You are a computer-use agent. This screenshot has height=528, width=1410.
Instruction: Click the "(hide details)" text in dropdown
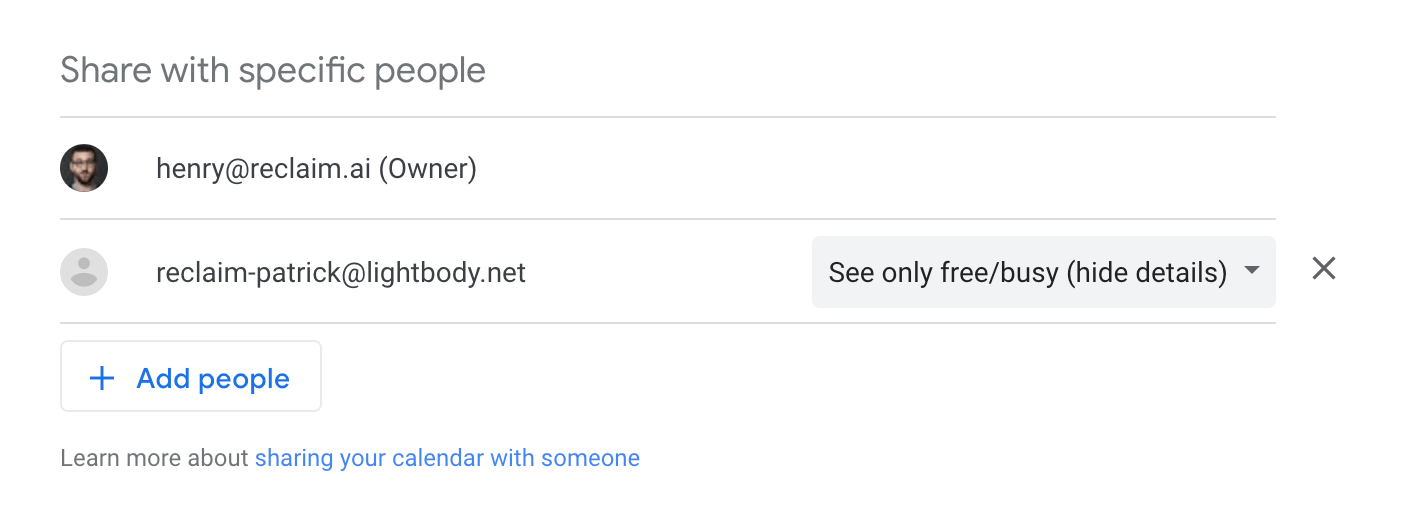point(1146,272)
